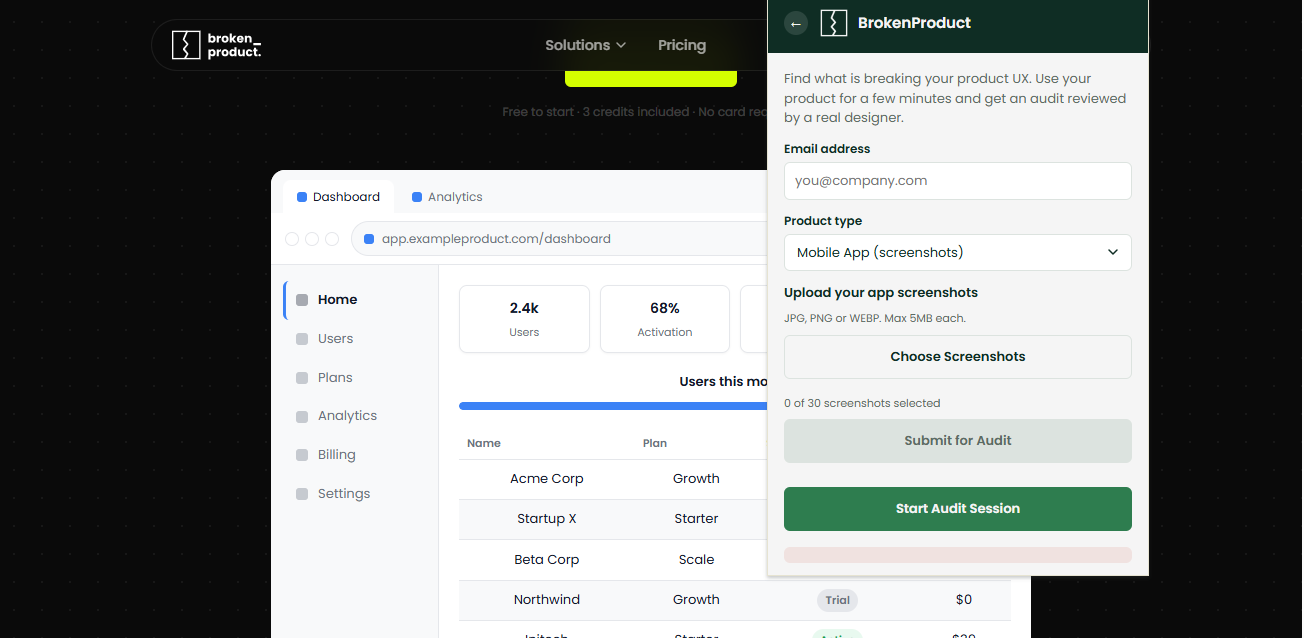Click the Upload your app screenshots heading
Viewport: 1304px width, 638px height.
(881, 293)
